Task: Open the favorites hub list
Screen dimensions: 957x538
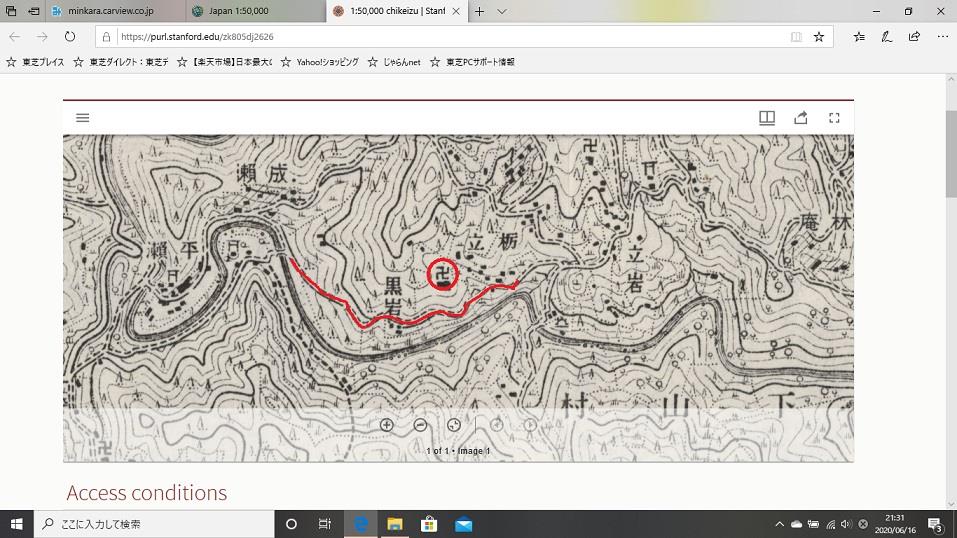Action: 859,37
